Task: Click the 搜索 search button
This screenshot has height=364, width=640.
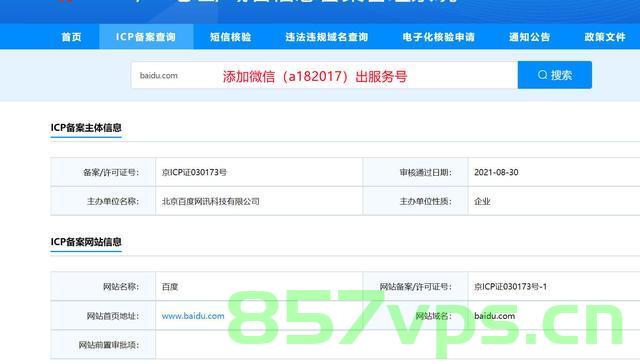Action: coord(555,75)
